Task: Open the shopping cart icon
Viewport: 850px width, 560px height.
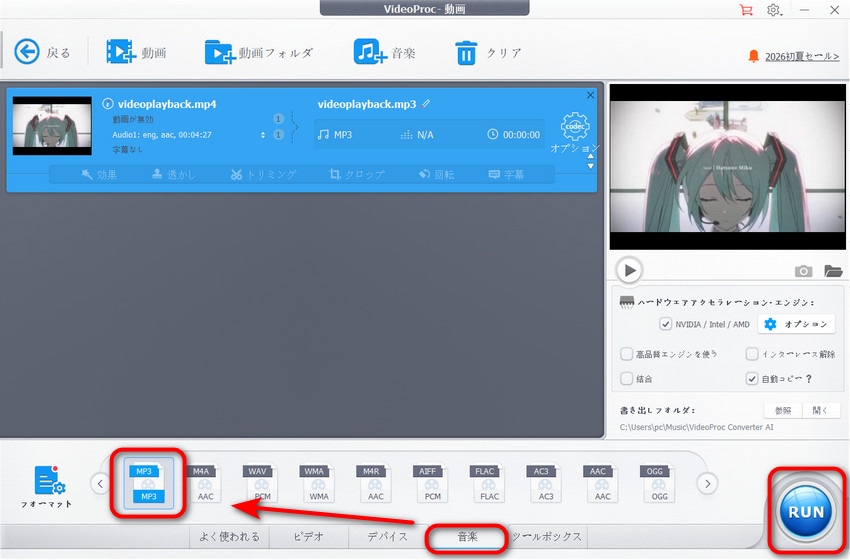Action: (746, 10)
